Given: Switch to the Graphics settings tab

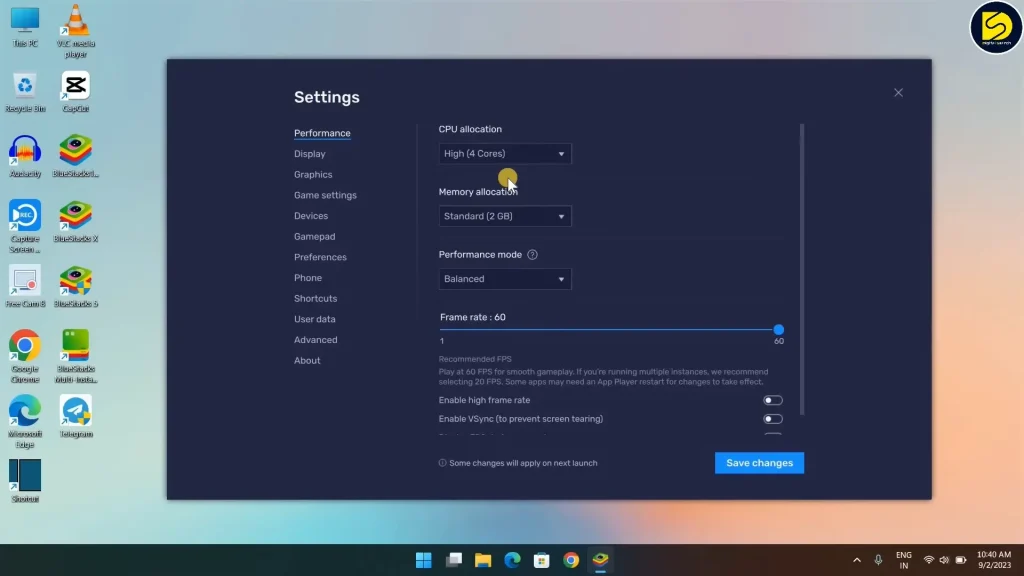Looking at the screenshot, I should 313,175.
